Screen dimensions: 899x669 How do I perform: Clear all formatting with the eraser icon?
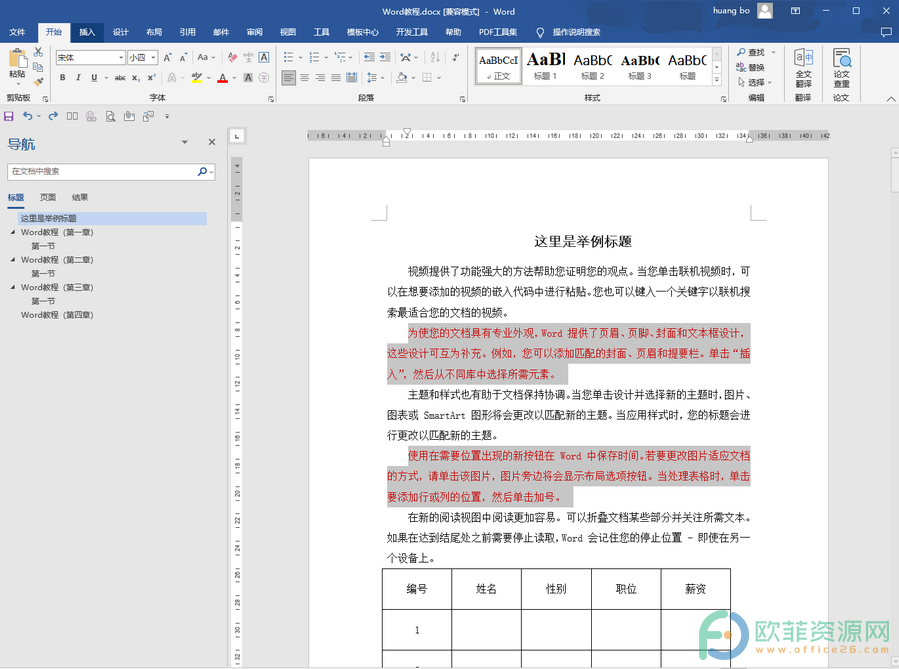pos(232,57)
